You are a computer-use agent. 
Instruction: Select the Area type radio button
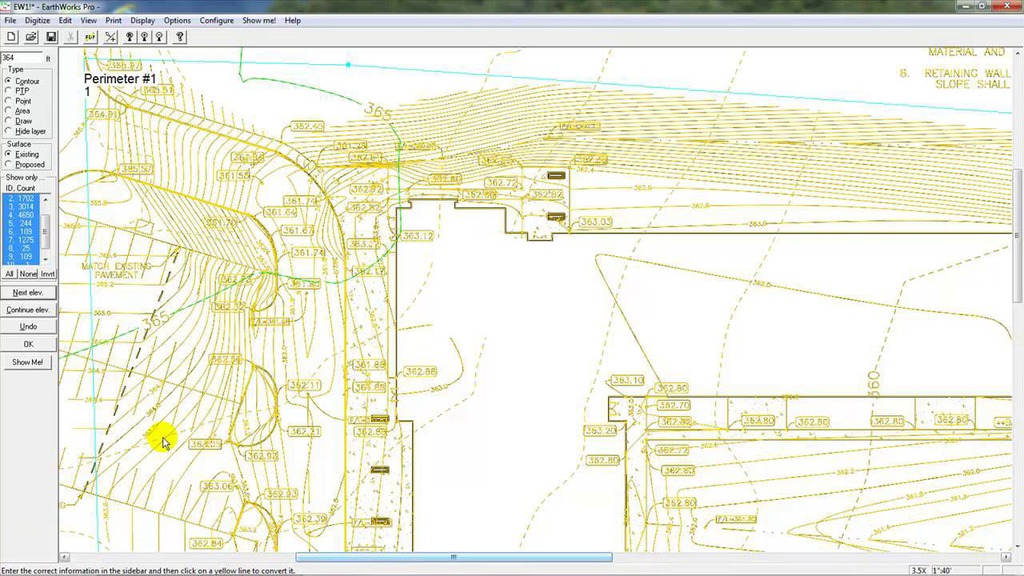(9, 111)
